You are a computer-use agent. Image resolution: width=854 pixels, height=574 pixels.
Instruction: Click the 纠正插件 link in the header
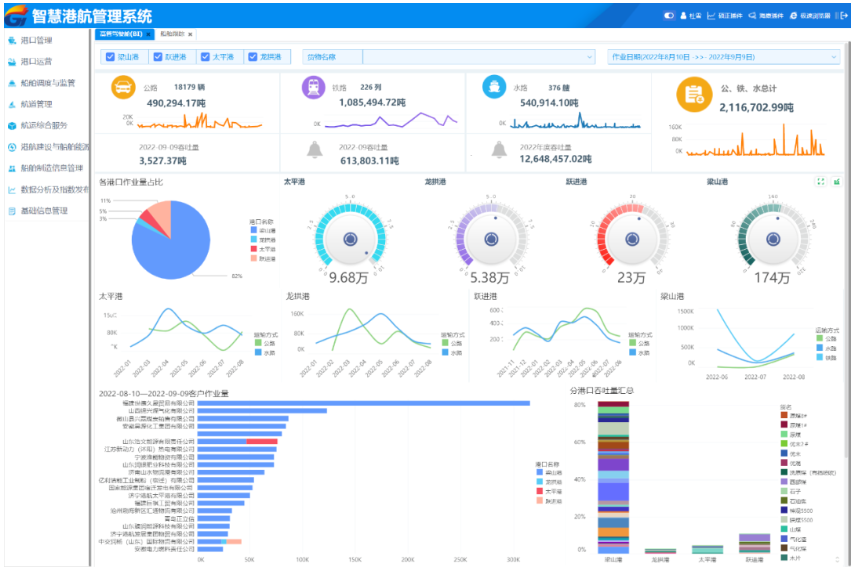pos(724,16)
